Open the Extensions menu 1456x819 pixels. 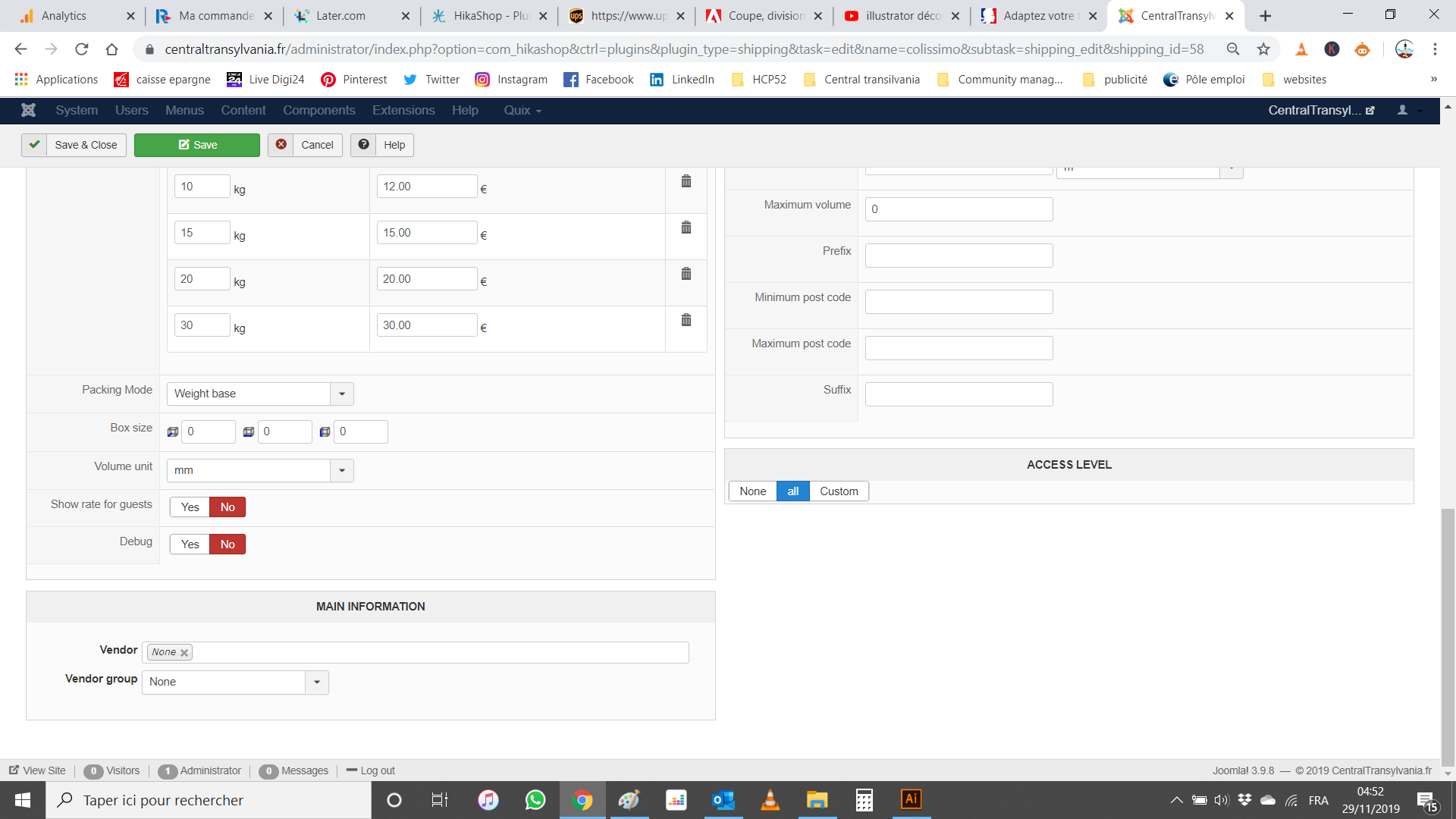(403, 110)
